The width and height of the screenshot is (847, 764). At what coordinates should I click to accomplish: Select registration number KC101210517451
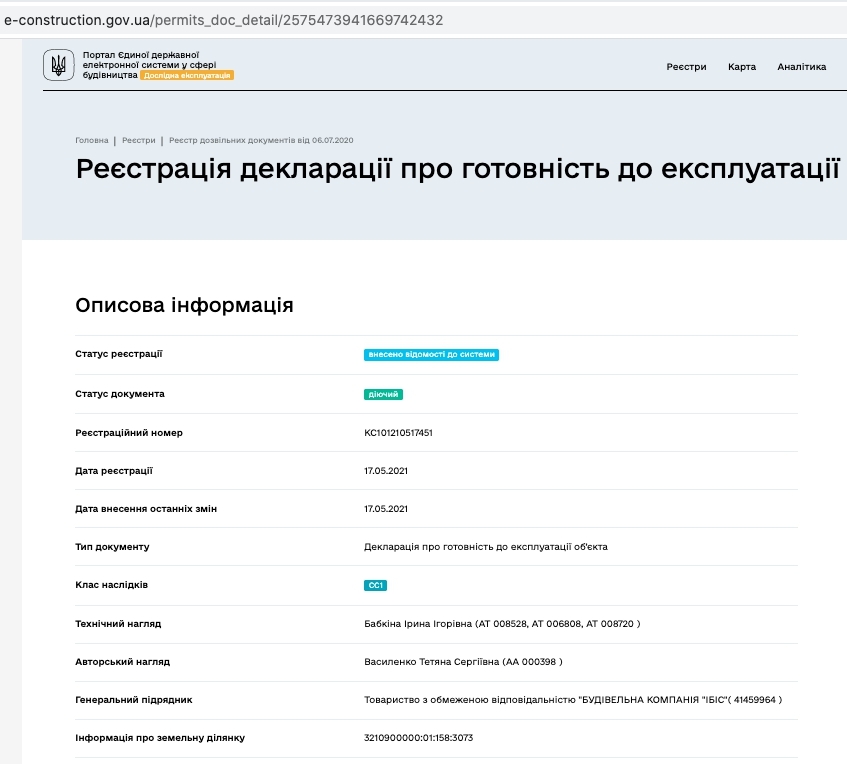(x=398, y=433)
